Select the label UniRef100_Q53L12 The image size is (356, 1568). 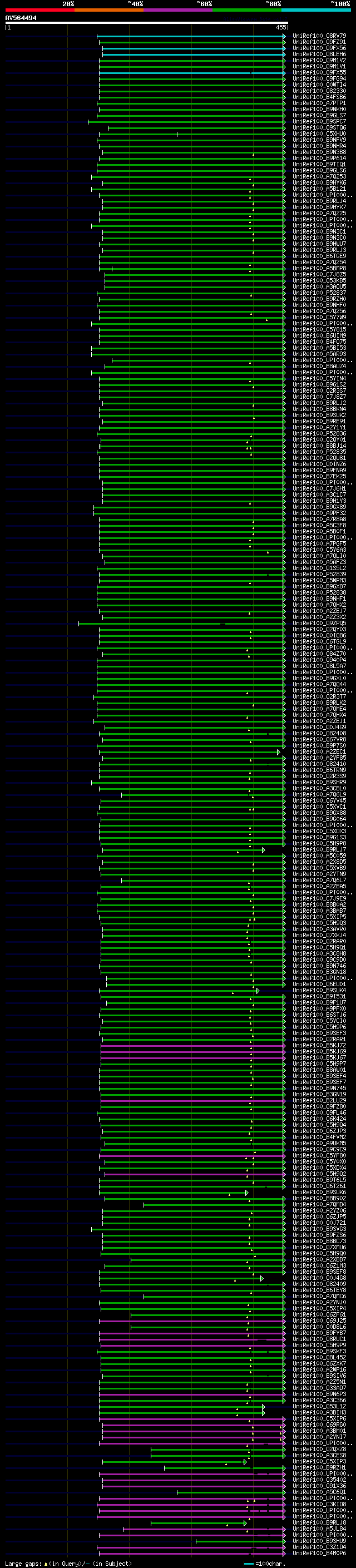(x=319, y=1406)
